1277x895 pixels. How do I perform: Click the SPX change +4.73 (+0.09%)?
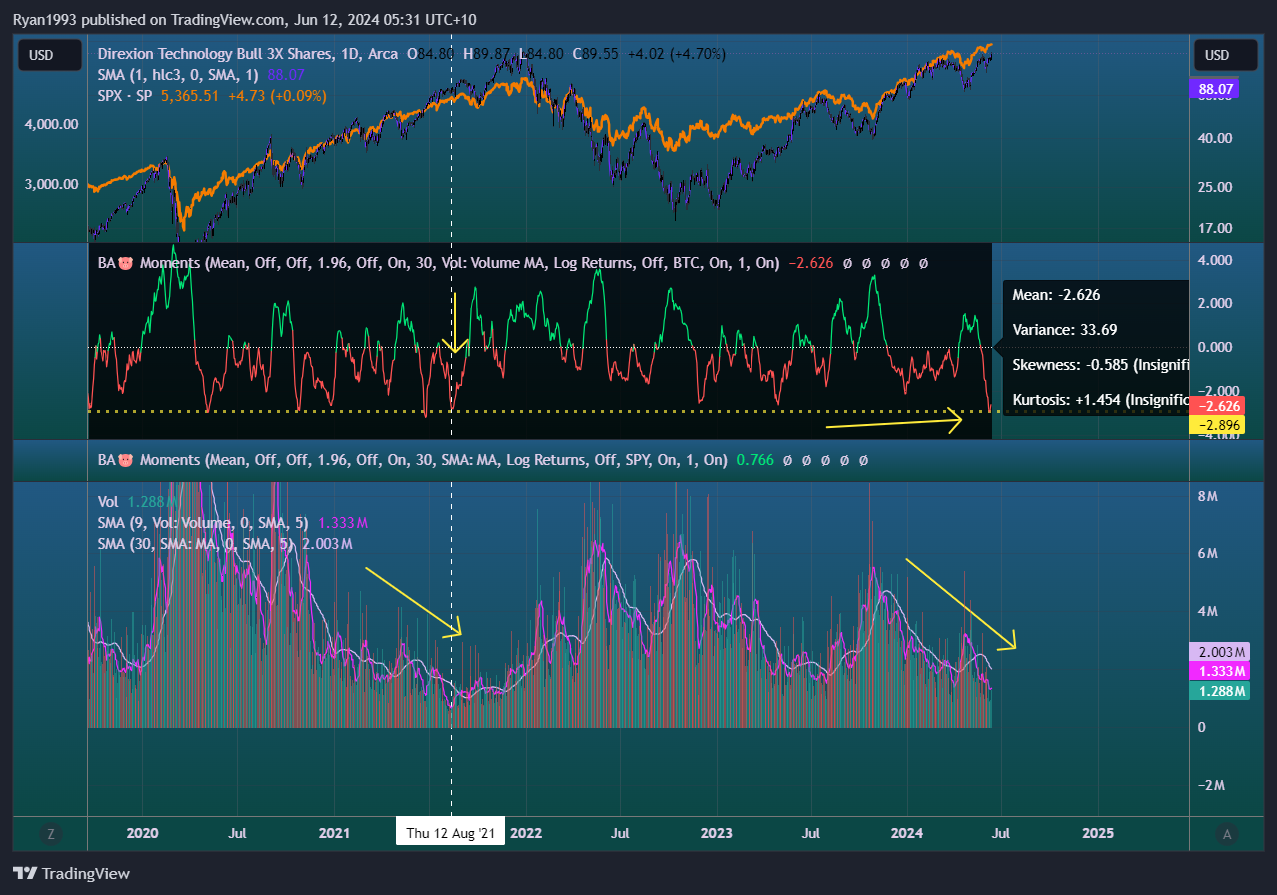(x=277, y=96)
